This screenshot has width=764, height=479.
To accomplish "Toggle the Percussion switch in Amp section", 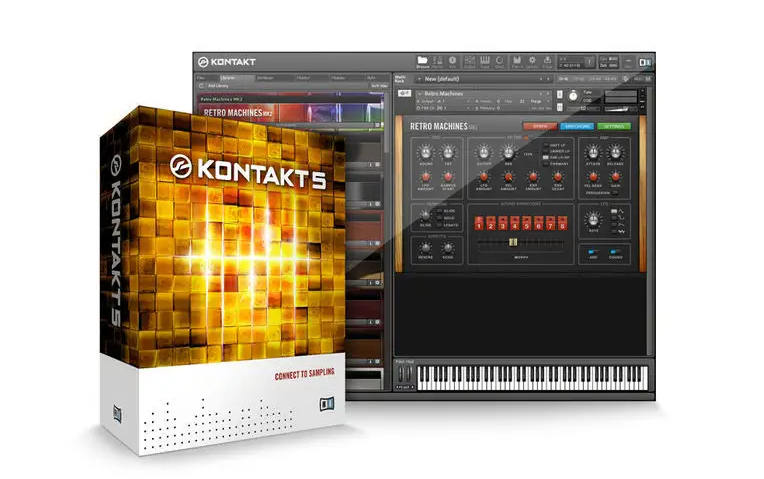I will click(615, 192).
